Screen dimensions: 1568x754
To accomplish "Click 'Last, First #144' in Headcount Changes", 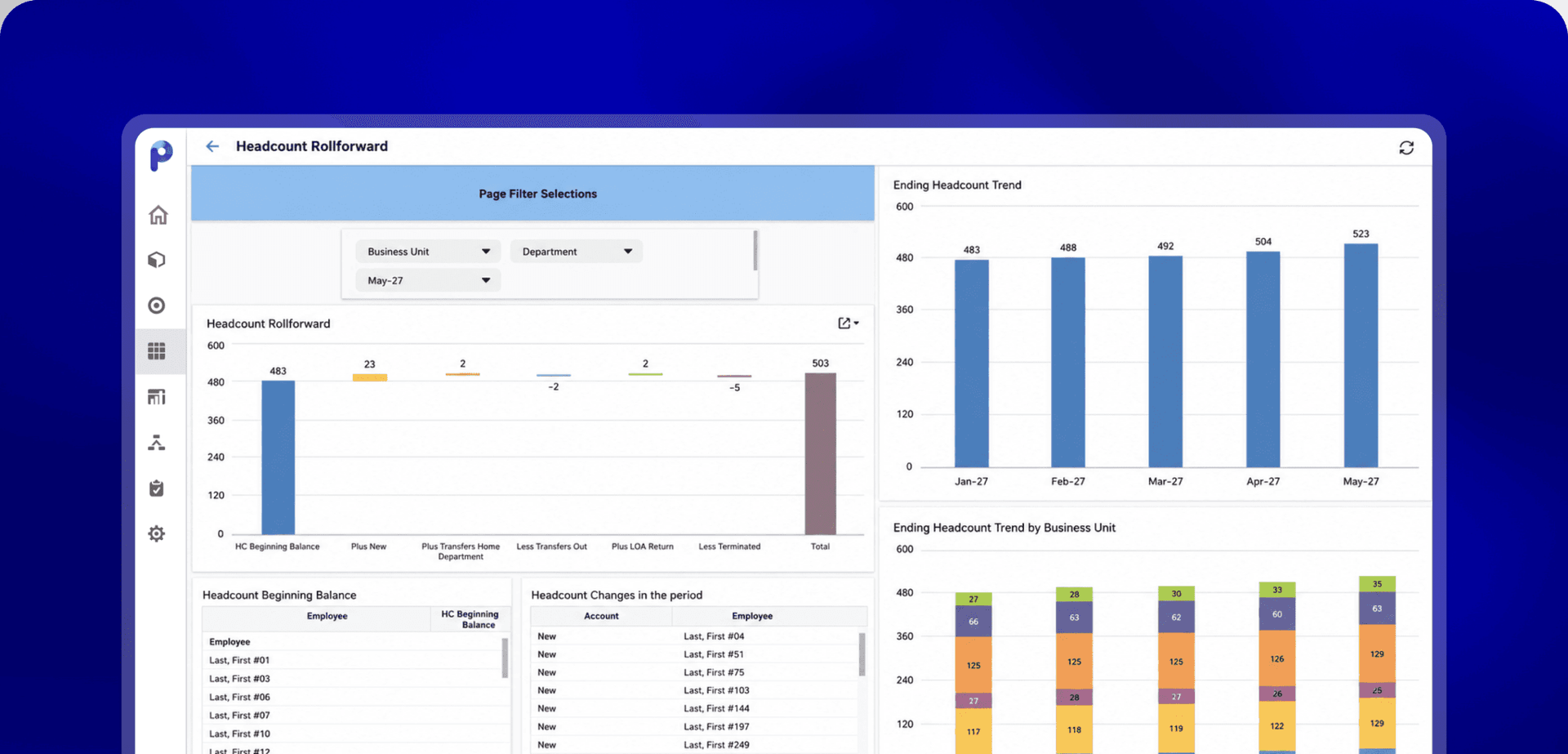I will [716, 708].
